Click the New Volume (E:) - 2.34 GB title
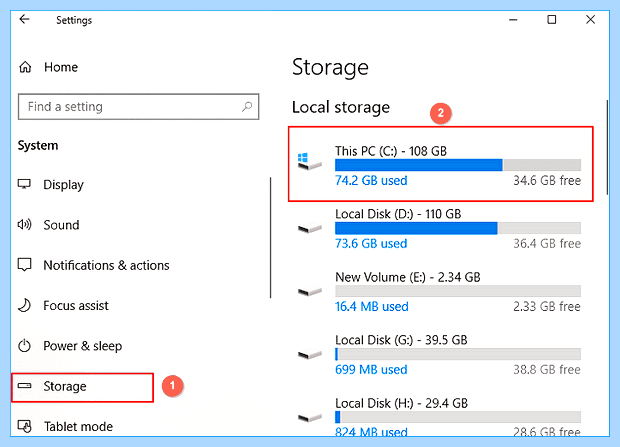This screenshot has width=620, height=447. [x=408, y=277]
